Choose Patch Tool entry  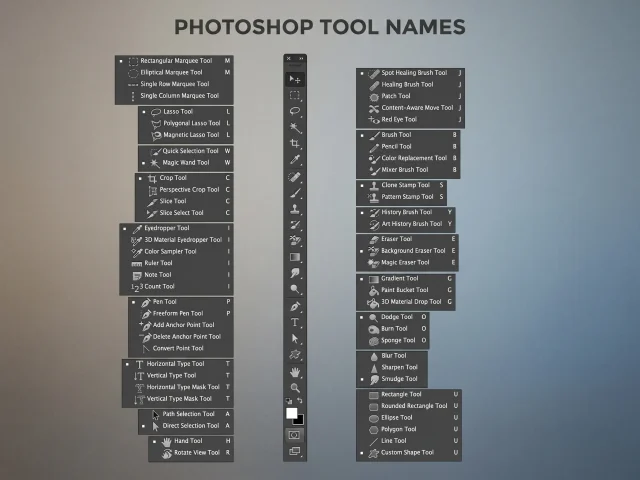(x=410, y=96)
